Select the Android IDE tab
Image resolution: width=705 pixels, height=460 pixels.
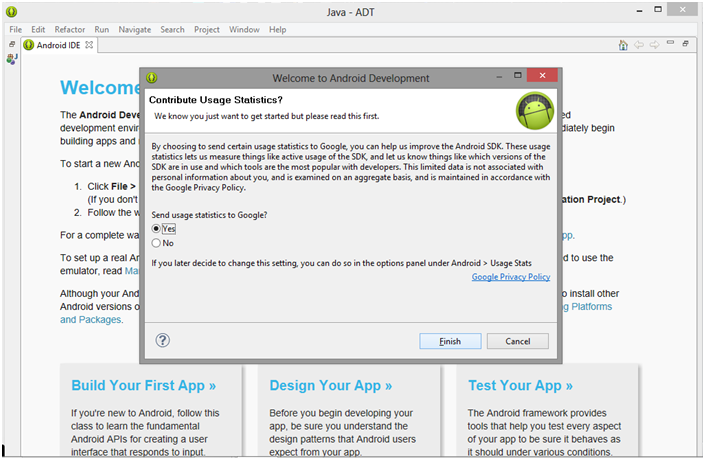coord(58,45)
